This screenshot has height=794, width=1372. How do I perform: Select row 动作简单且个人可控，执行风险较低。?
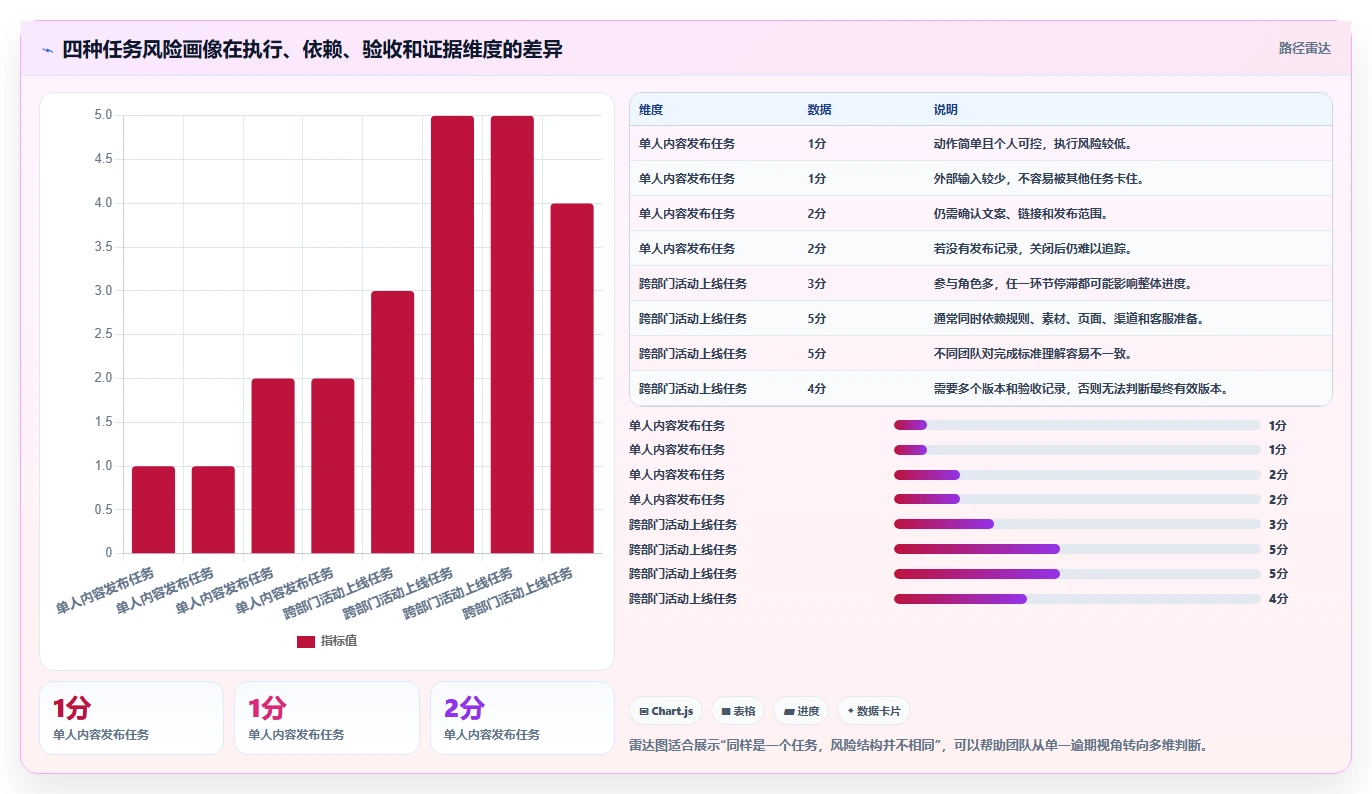(981, 144)
